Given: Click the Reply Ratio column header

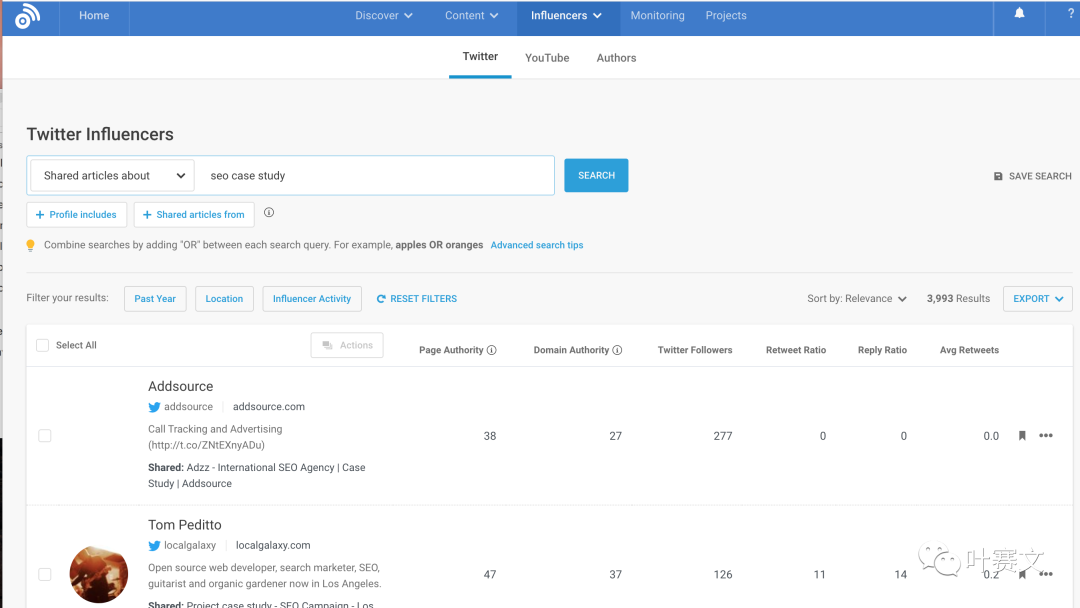Looking at the screenshot, I should [x=882, y=350].
